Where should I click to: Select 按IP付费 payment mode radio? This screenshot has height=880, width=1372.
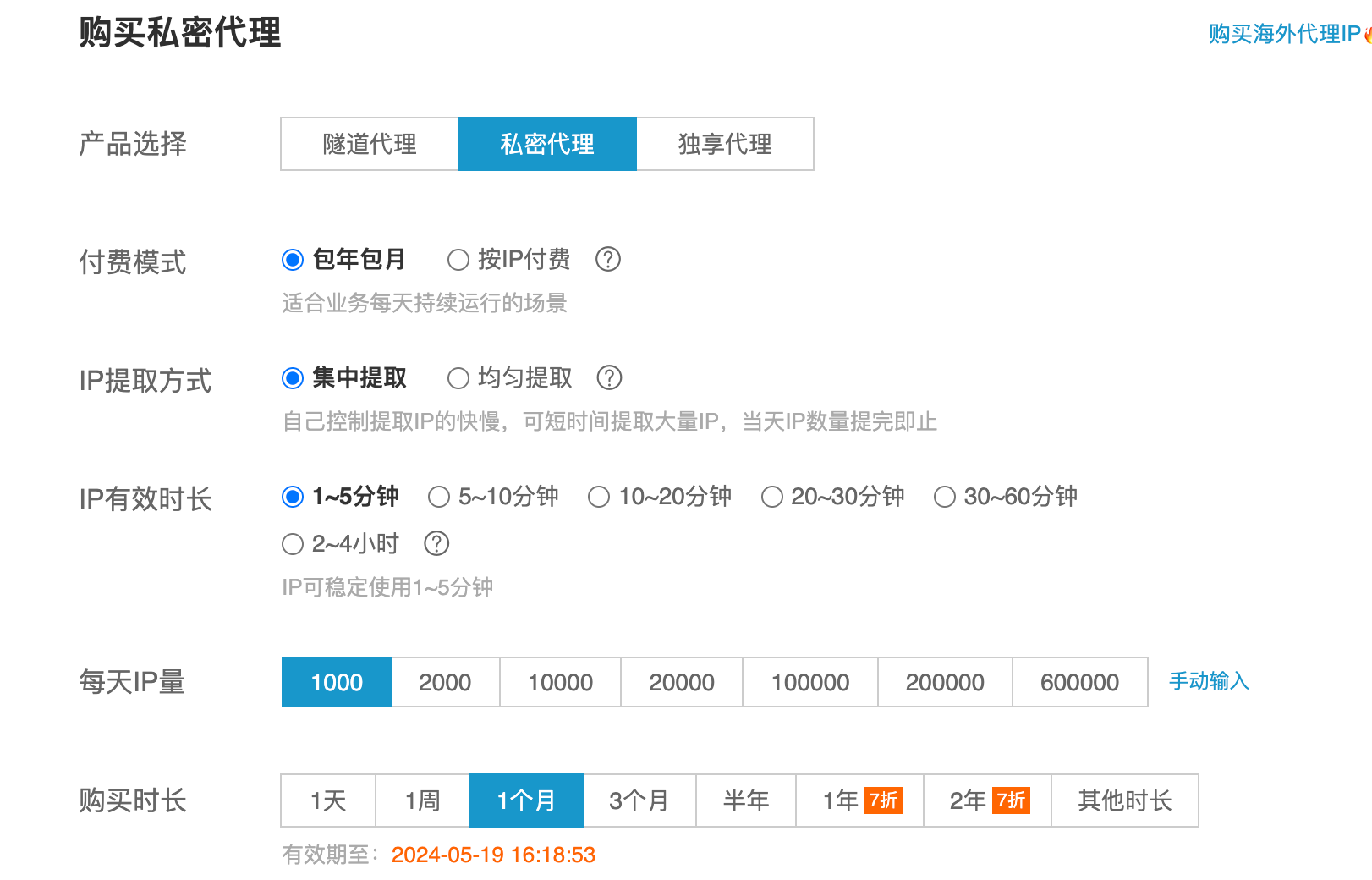click(x=458, y=260)
